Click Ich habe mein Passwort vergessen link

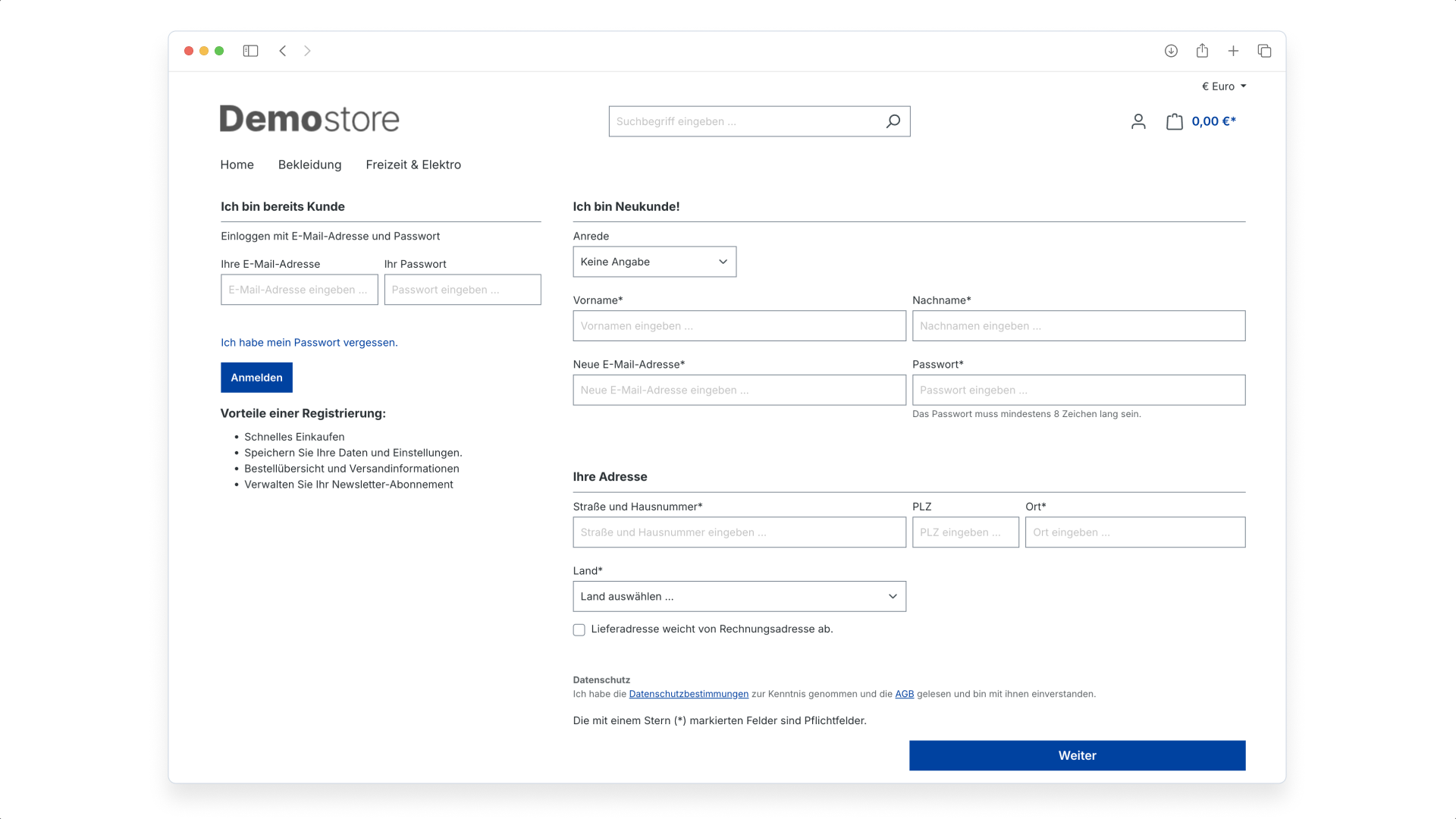coord(309,342)
